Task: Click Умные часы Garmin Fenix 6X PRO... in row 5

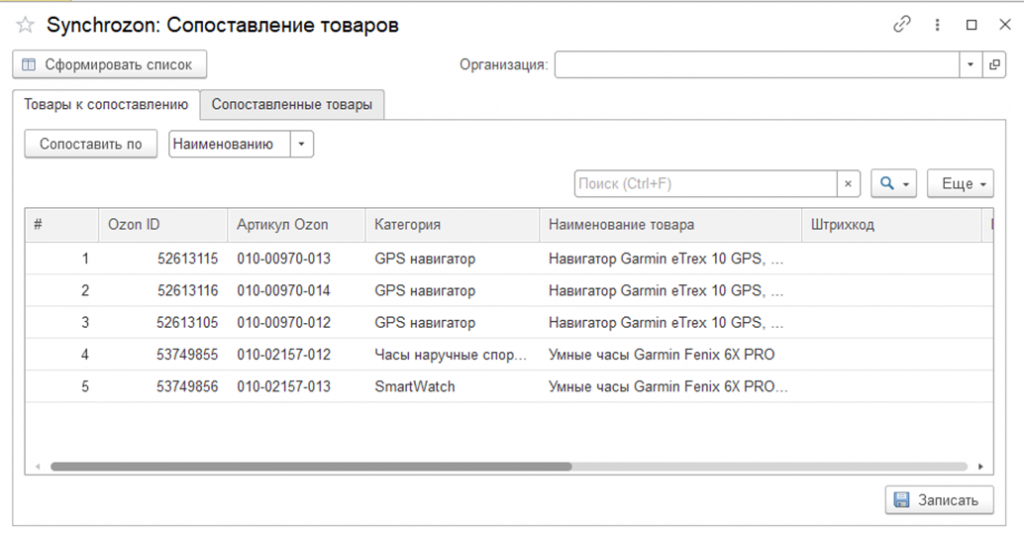Action: (x=671, y=387)
